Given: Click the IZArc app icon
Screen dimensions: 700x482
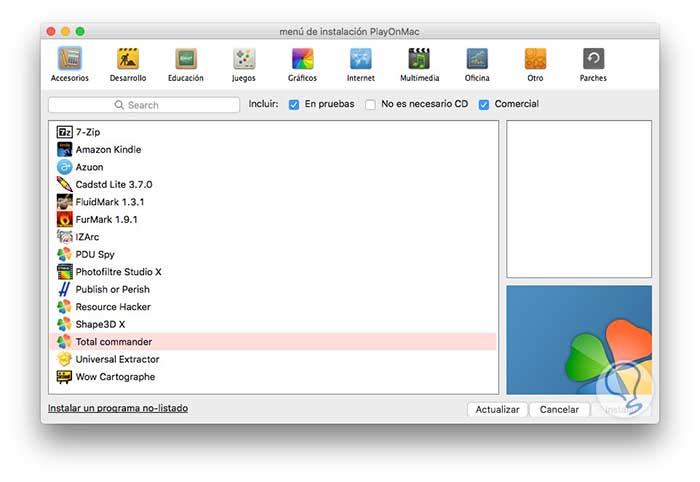Looking at the screenshot, I should 64,237.
